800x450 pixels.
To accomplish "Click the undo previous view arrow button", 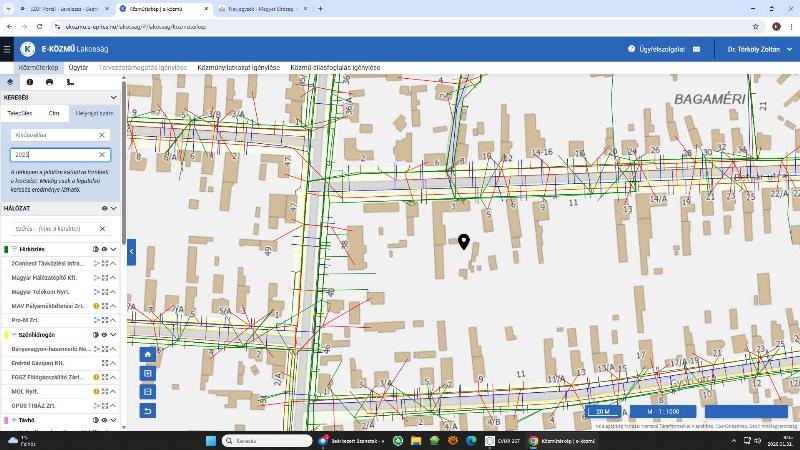I will point(148,410).
